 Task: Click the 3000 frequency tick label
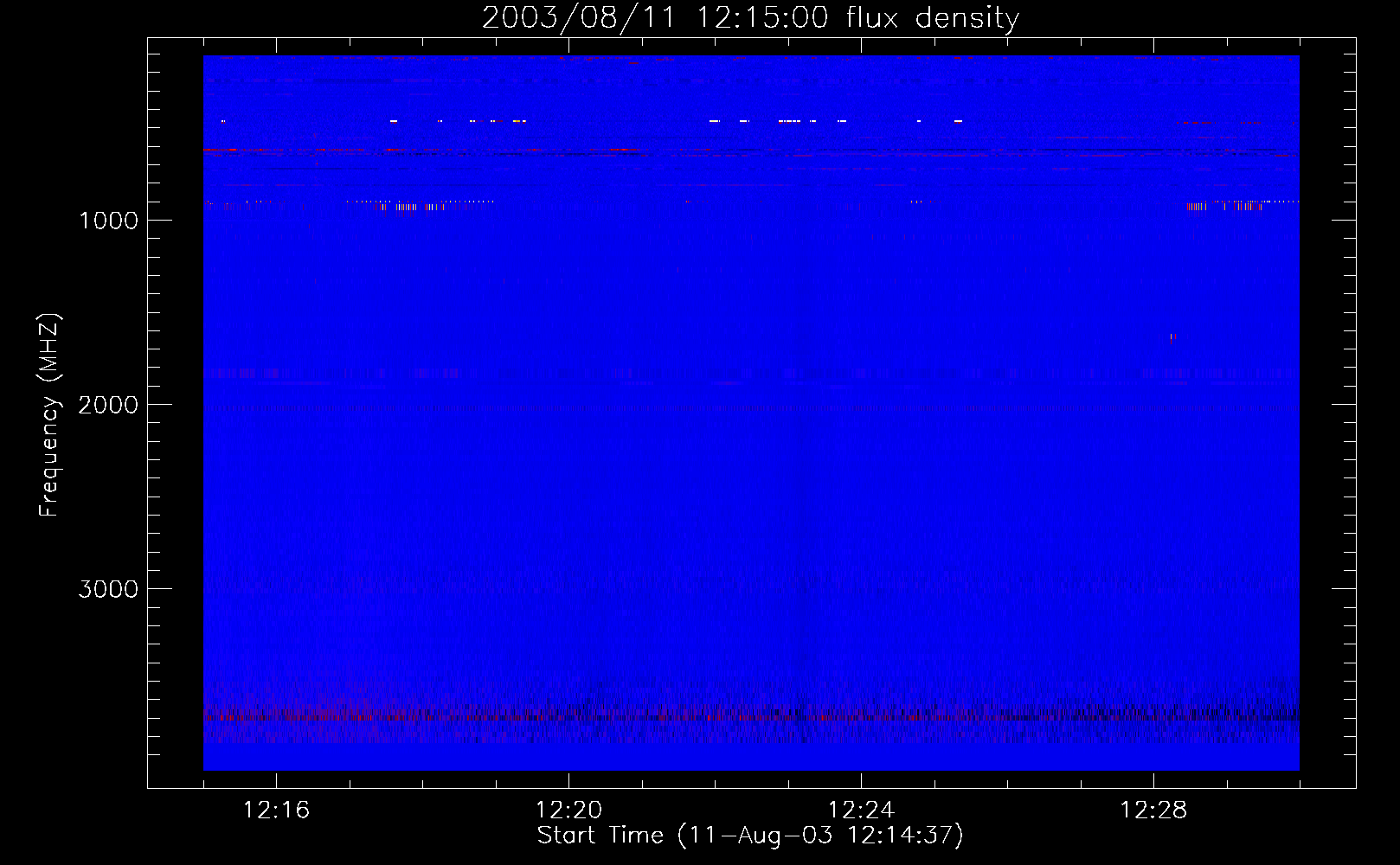pos(108,589)
